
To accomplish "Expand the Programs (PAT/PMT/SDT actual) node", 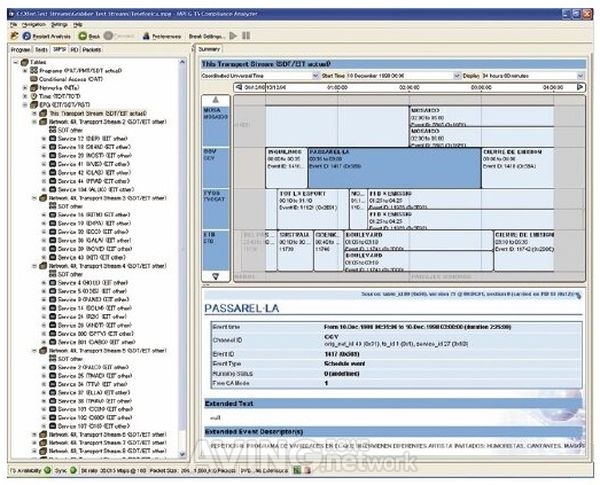I will click(25, 70).
